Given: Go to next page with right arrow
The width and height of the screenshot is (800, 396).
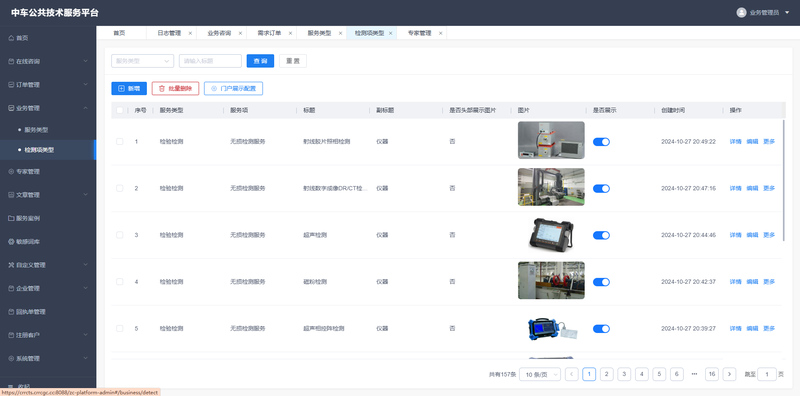Looking at the screenshot, I should tap(730, 374).
